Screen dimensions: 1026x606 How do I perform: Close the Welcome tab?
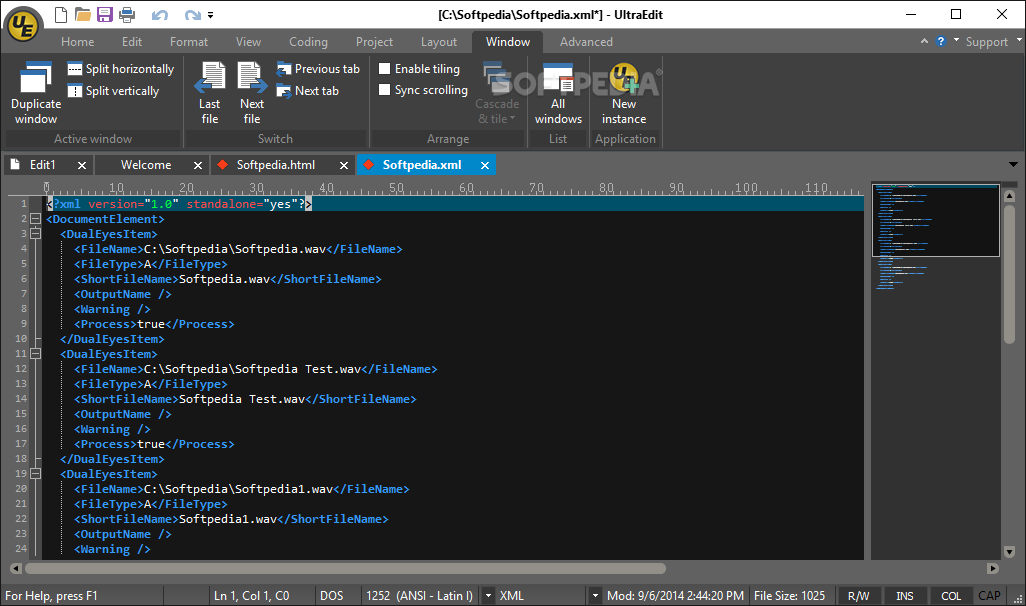coord(198,166)
